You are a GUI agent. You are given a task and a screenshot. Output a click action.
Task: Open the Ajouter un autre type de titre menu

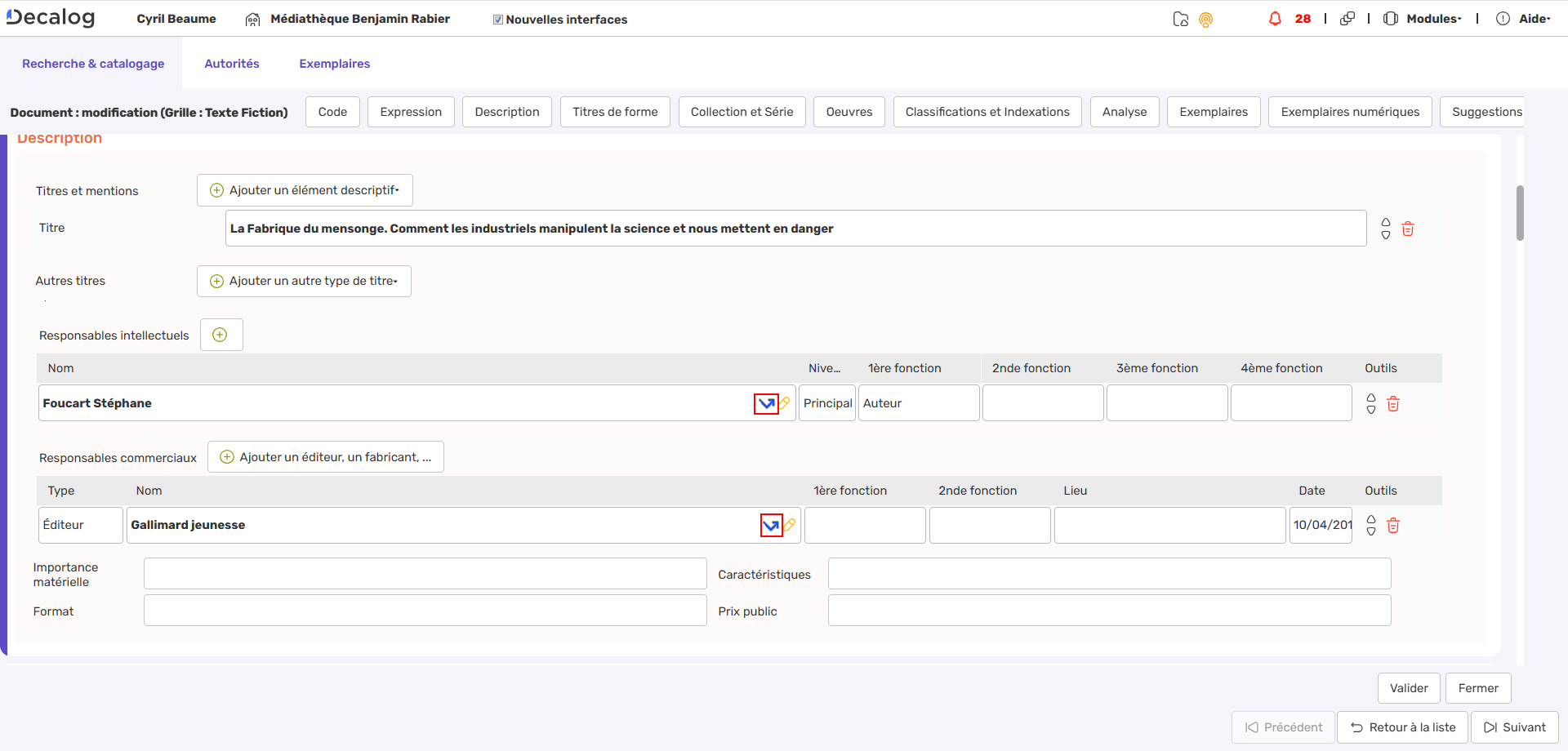click(303, 281)
